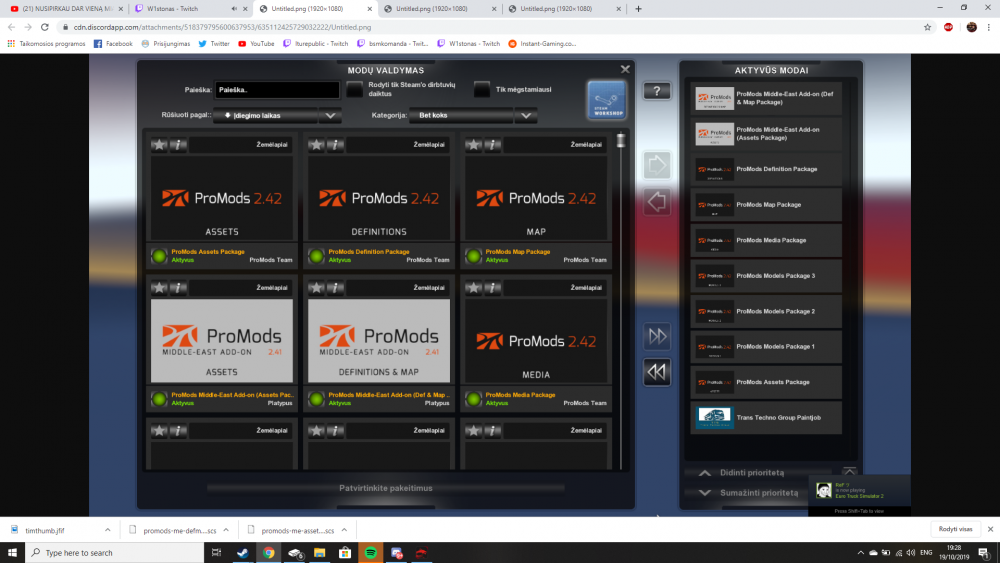Image resolution: width=1000 pixels, height=563 pixels.
Task: Toggle ProMods Definition Package active indicator
Action: [x=316, y=256]
